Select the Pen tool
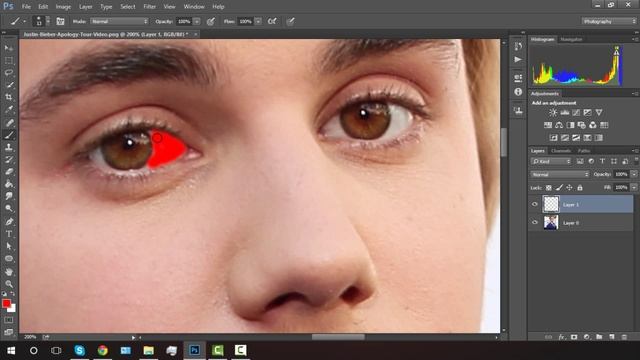The image size is (640, 360). tap(9, 222)
